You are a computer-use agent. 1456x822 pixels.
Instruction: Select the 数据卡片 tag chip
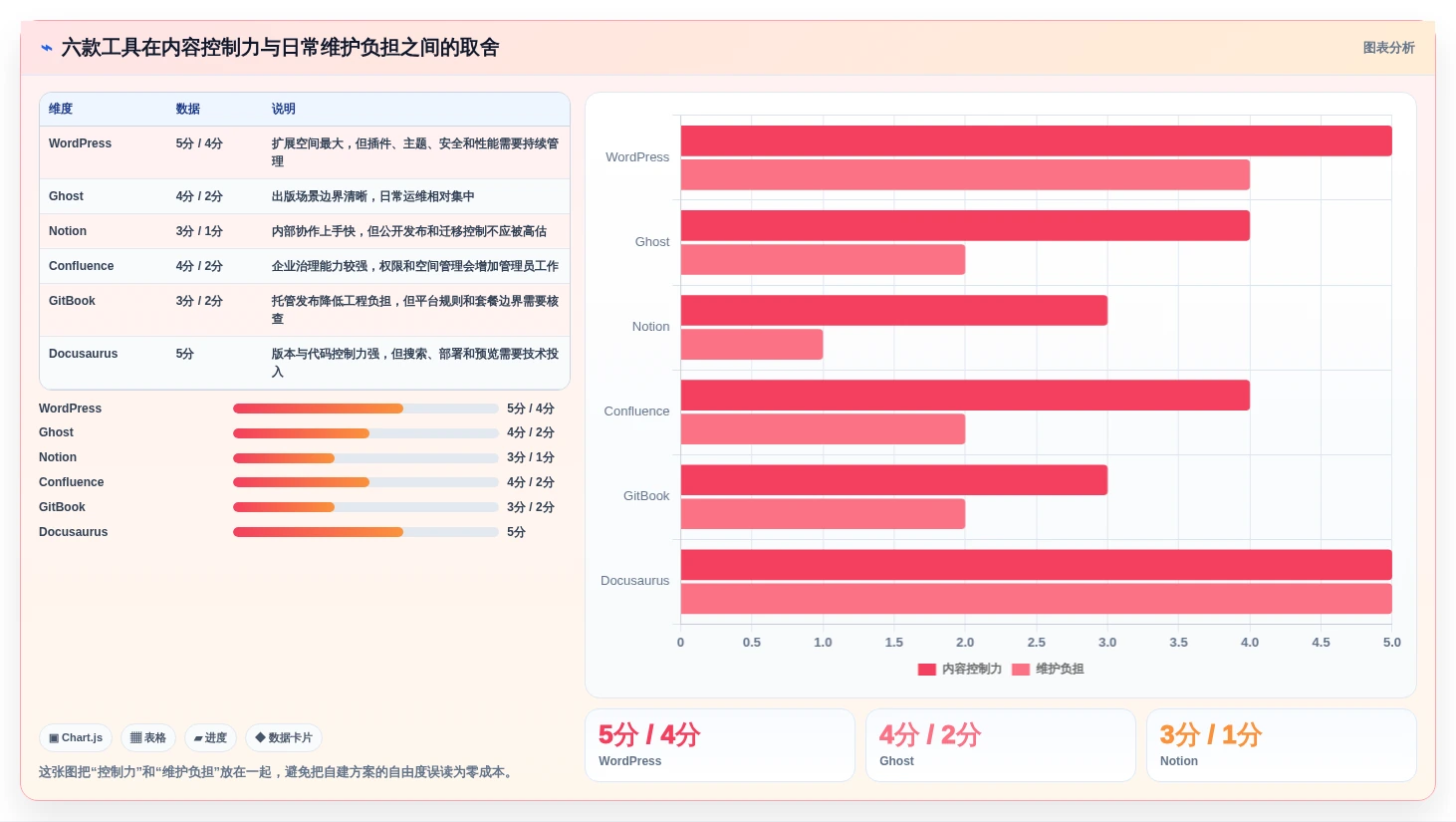pos(284,738)
